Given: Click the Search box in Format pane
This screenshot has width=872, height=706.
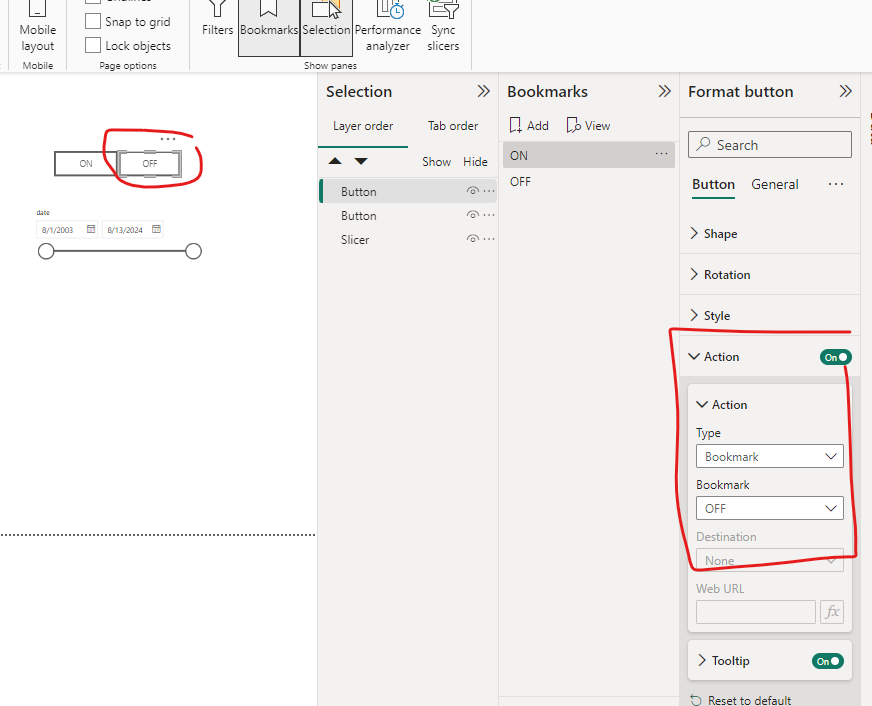Looking at the screenshot, I should click(770, 145).
